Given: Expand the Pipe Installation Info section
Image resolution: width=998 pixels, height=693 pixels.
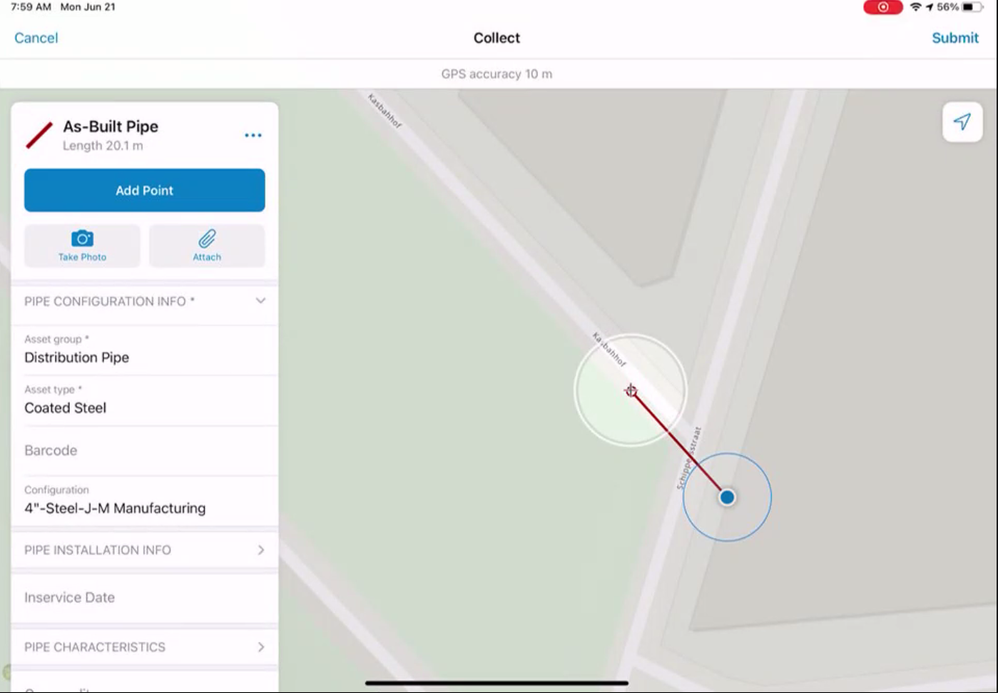Looking at the screenshot, I should point(144,550).
